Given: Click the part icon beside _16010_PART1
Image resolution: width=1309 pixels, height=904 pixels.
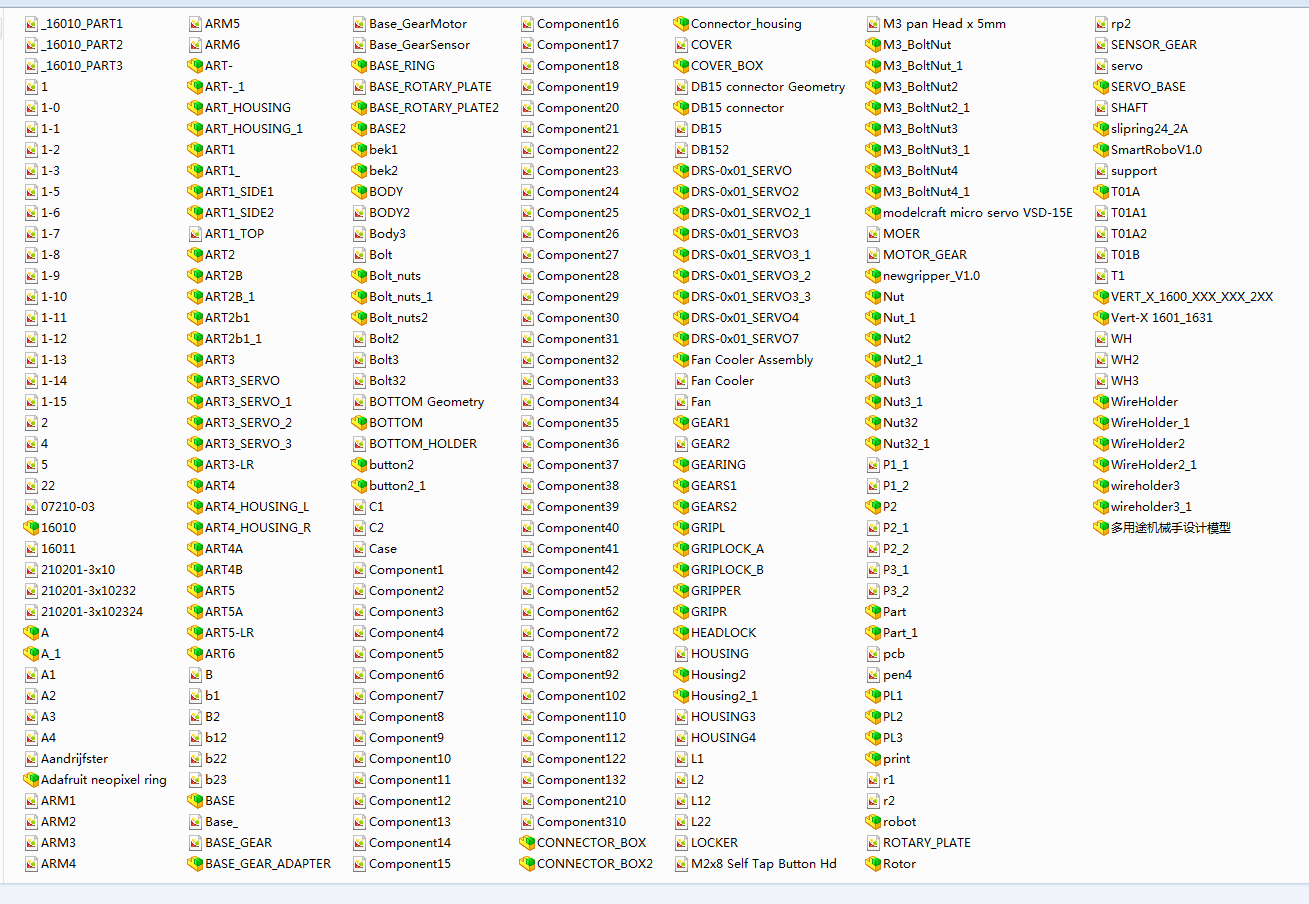Looking at the screenshot, I should 32,24.
